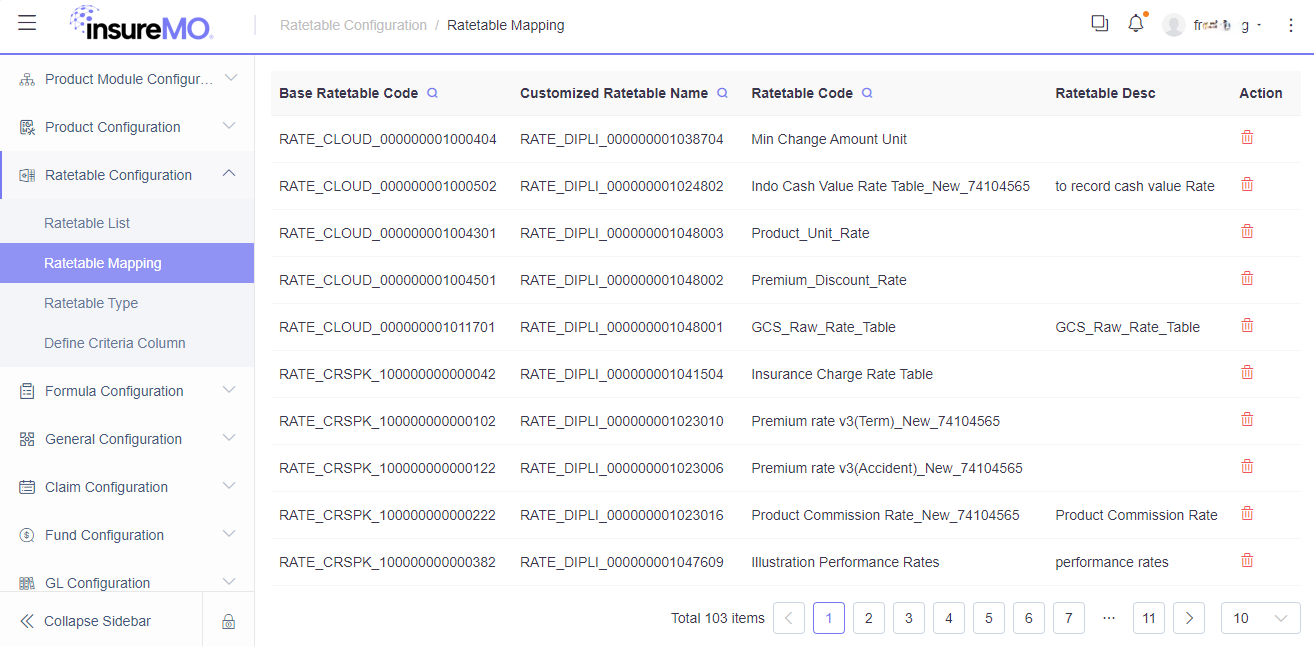Delete the Premium rate v3(Accident) mapping

point(1247,467)
